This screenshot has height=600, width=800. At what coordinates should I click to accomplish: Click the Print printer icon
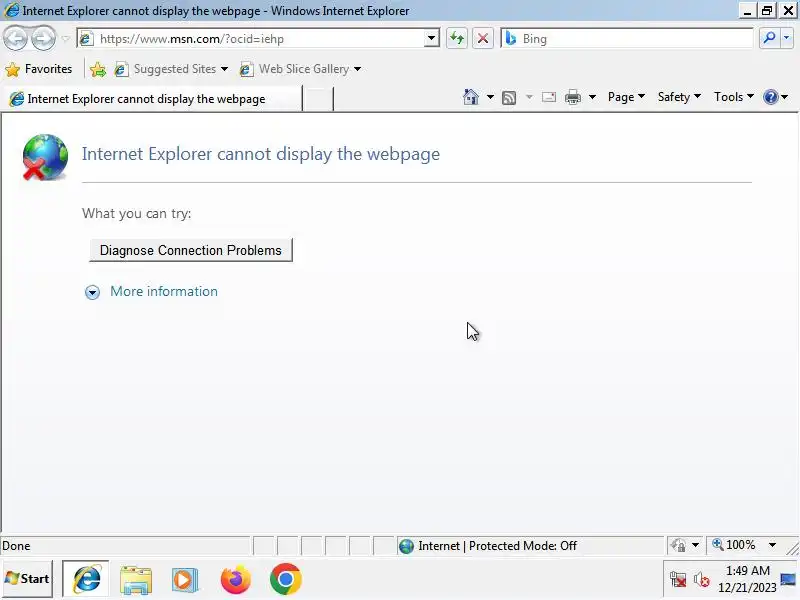[573, 97]
